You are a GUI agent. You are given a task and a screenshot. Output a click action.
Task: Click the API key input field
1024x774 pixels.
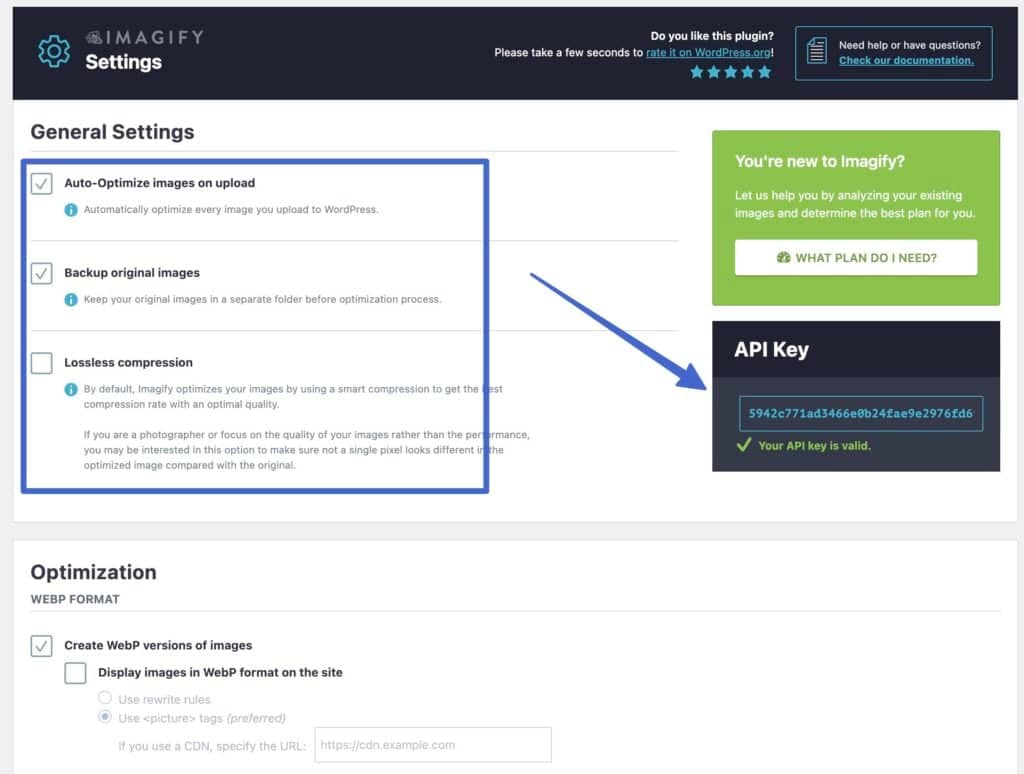point(861,413)
